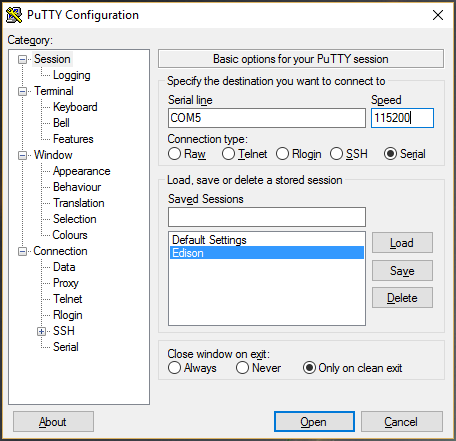Open the Session category
456x441 pixels.
click(x=52, y=59)
